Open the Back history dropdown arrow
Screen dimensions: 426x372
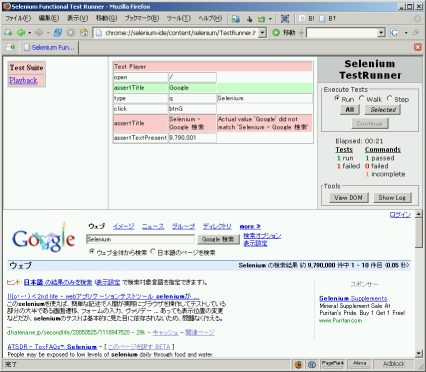click(30, 33)
